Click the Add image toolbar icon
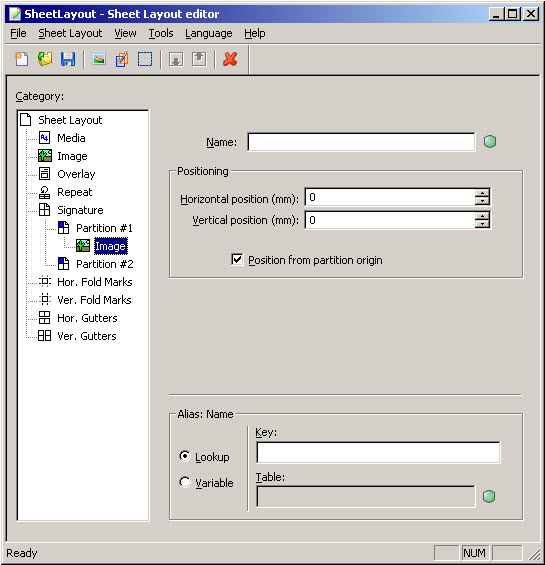The image size is (545, 565). tap(99, 59)
